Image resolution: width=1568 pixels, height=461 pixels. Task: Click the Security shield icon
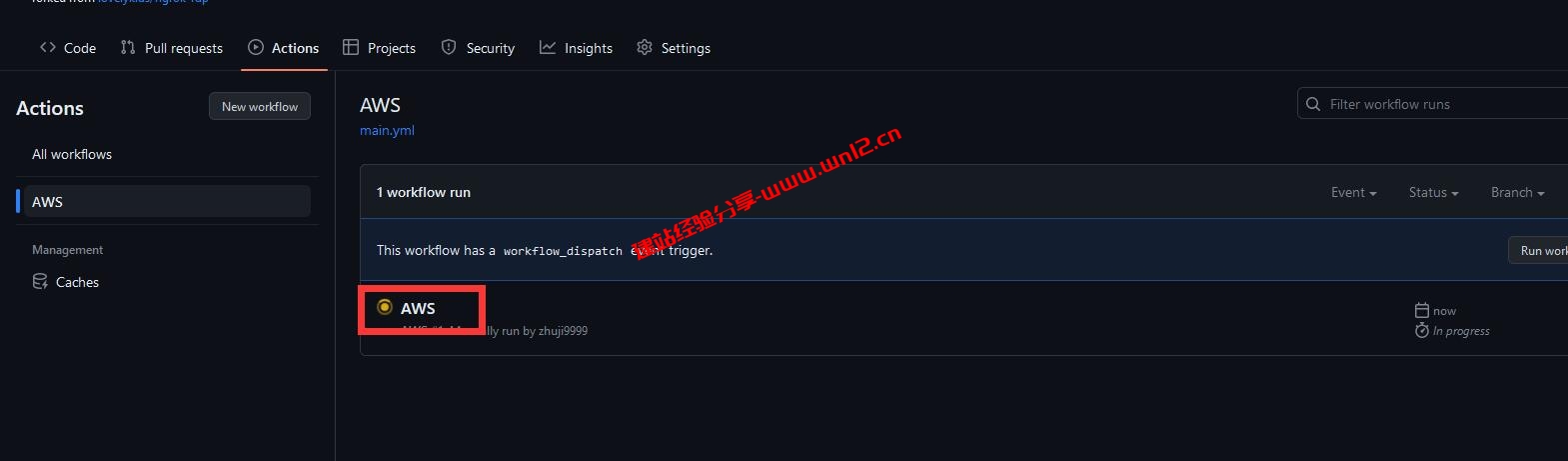[x=449, y=47]
